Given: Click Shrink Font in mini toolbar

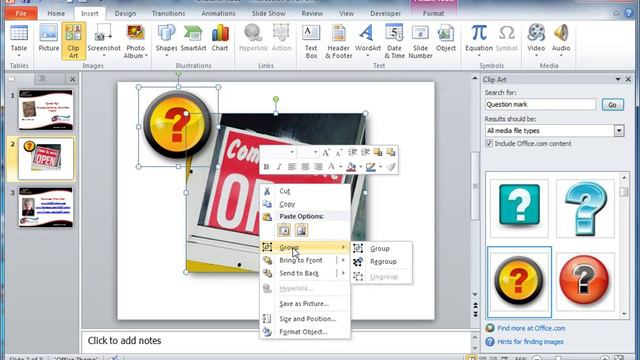Looking at the screenshot, I should 338,153.
